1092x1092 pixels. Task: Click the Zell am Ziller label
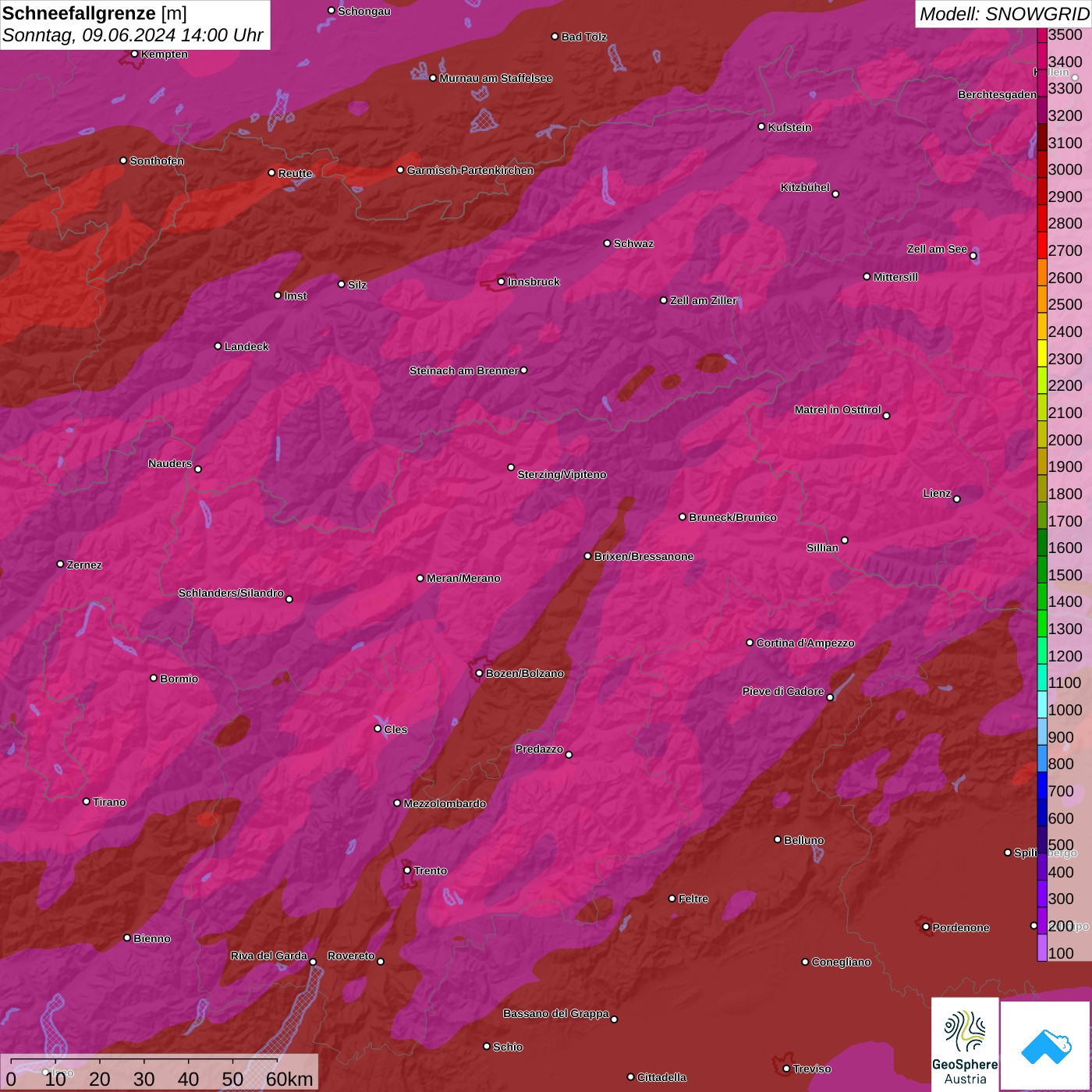[x=704, y=300]
